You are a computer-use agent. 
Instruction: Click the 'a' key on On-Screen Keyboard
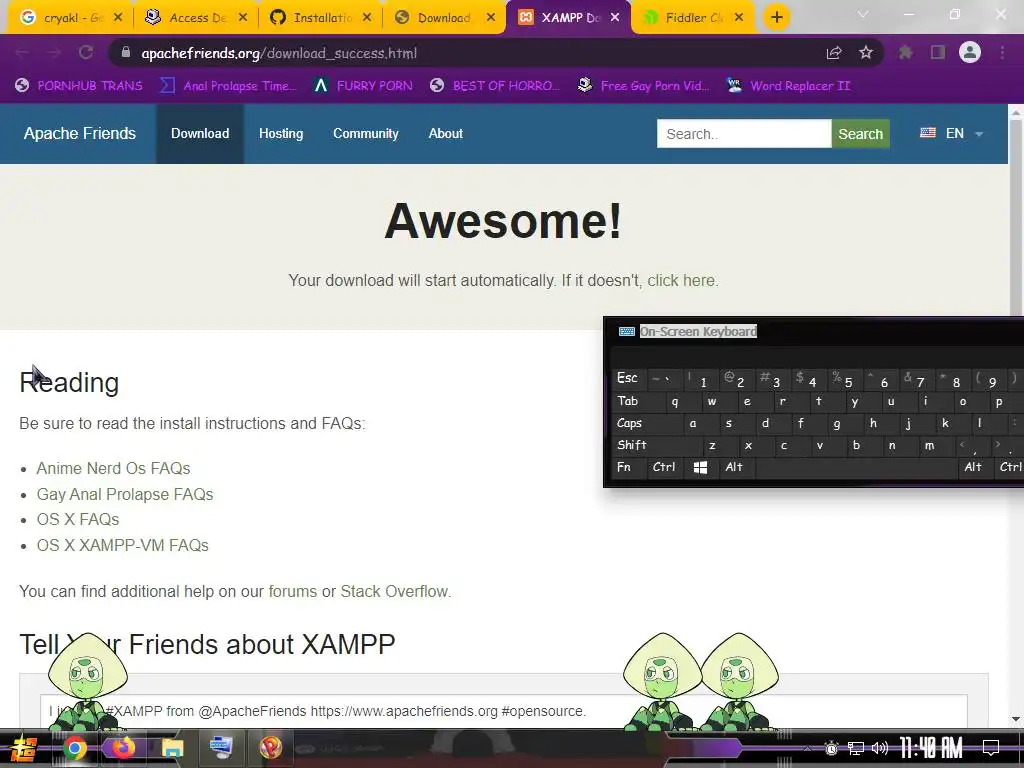point(693,423)
